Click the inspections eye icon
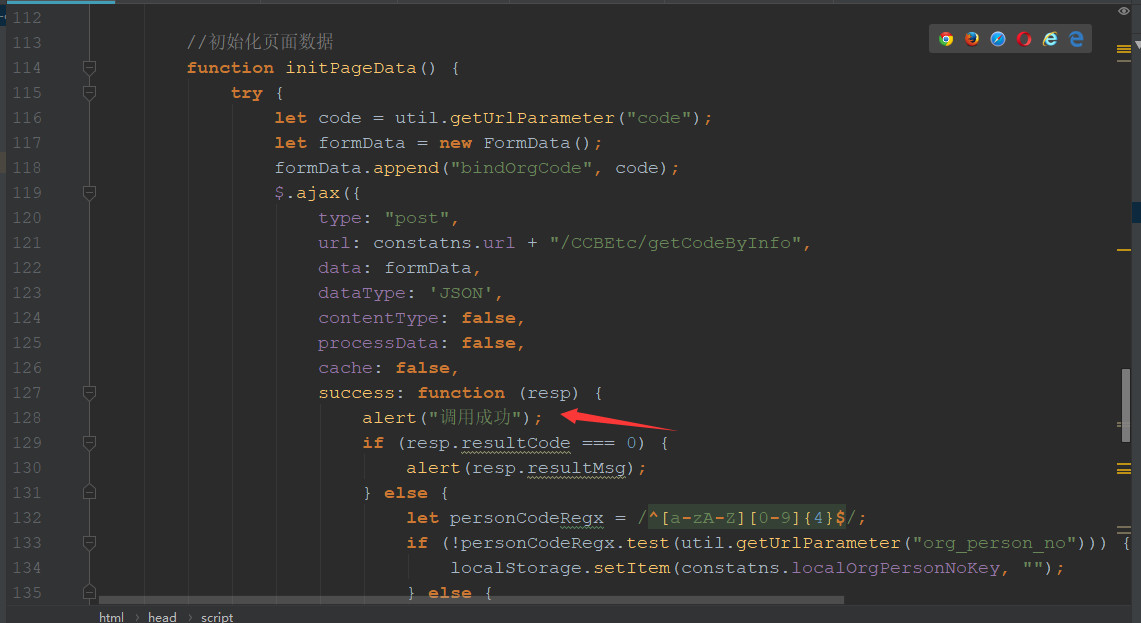 point(1124,11)
